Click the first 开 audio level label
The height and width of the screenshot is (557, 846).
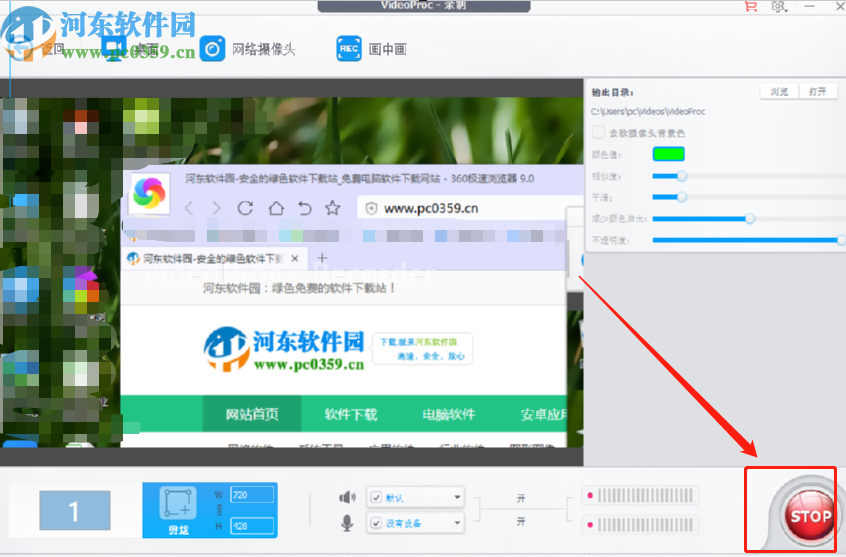pos(521,498)
